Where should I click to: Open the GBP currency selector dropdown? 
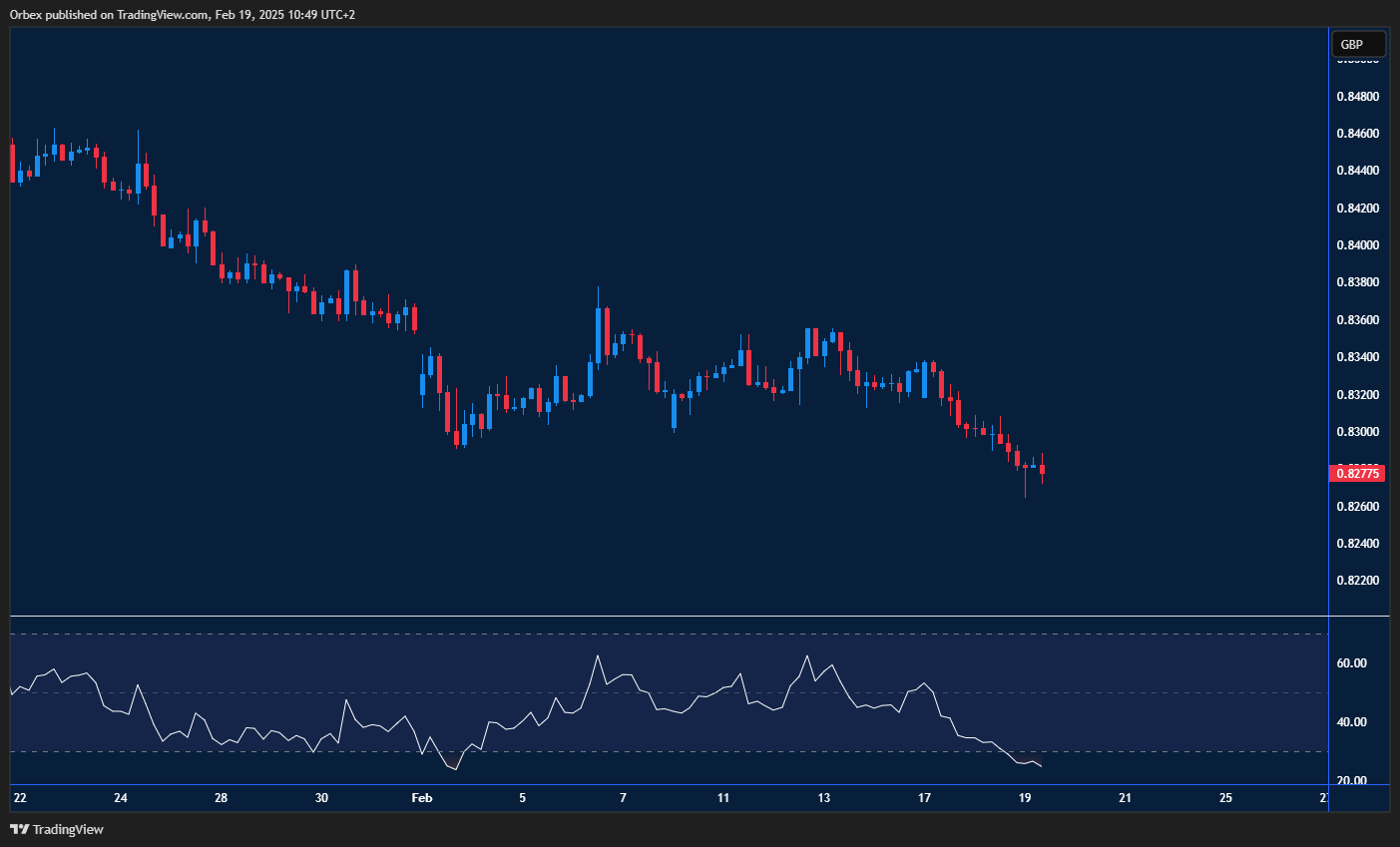pyautogui.click(x=1357, y=44)
